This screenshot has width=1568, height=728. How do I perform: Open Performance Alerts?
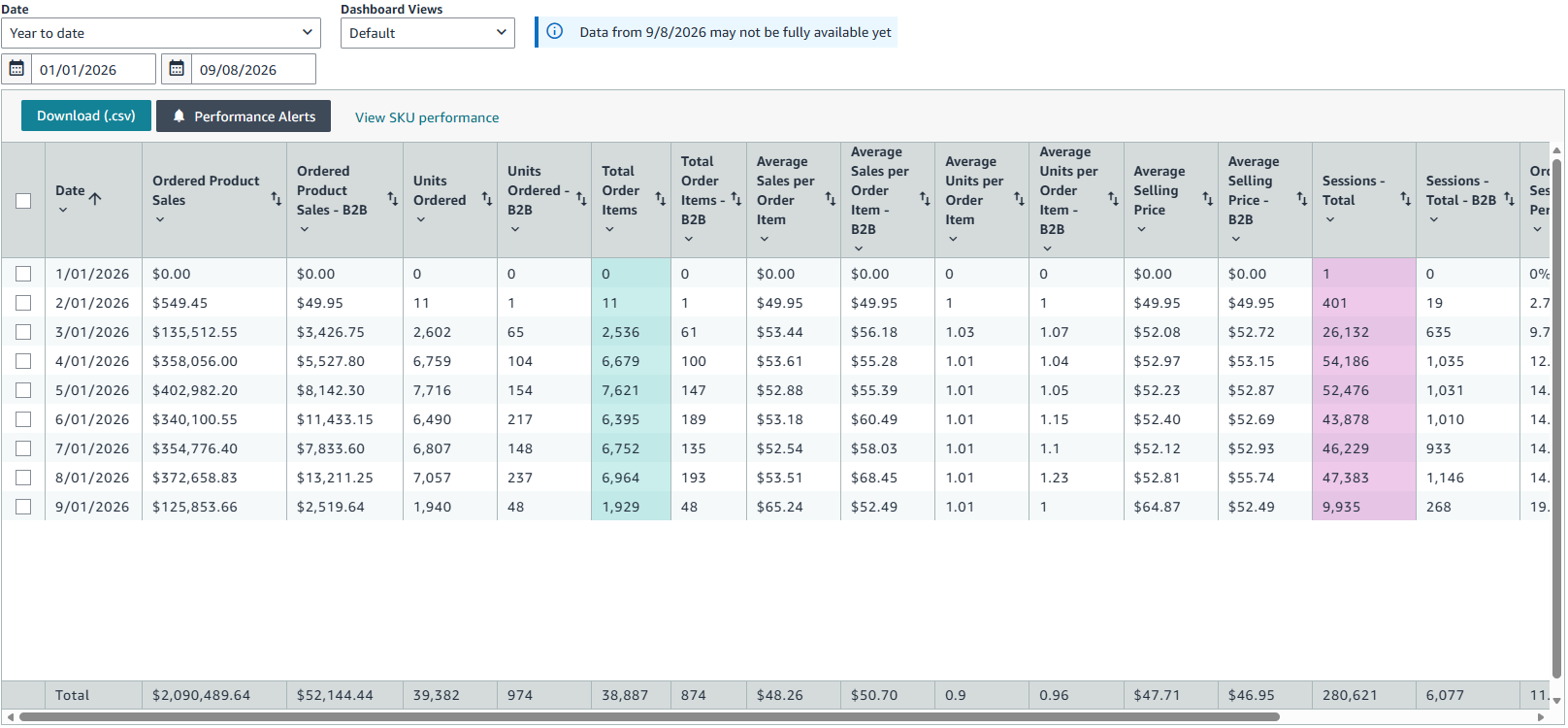244,116
